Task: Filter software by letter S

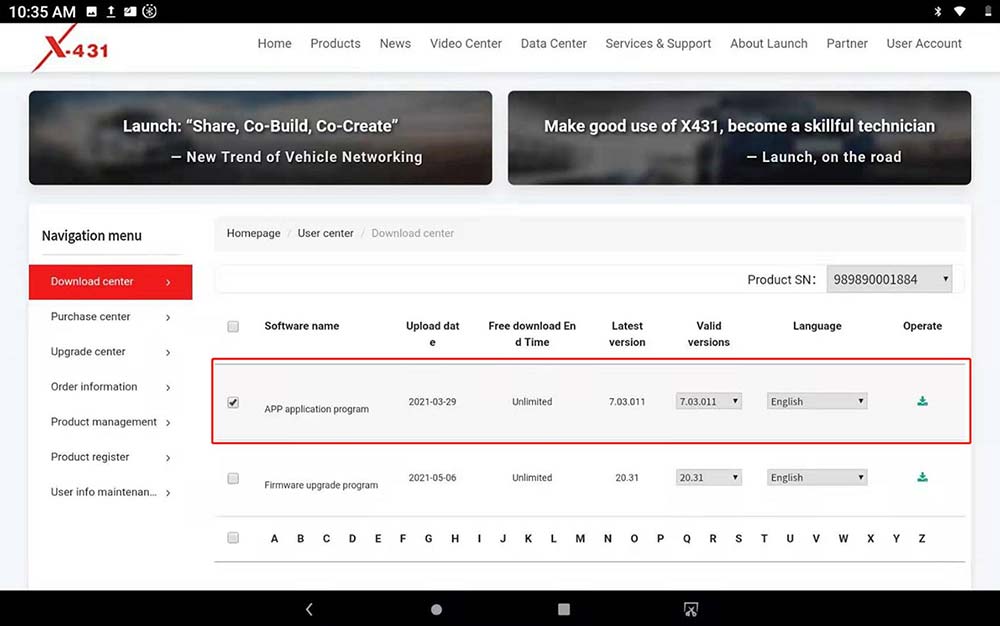Action: (x=739, y=539)
